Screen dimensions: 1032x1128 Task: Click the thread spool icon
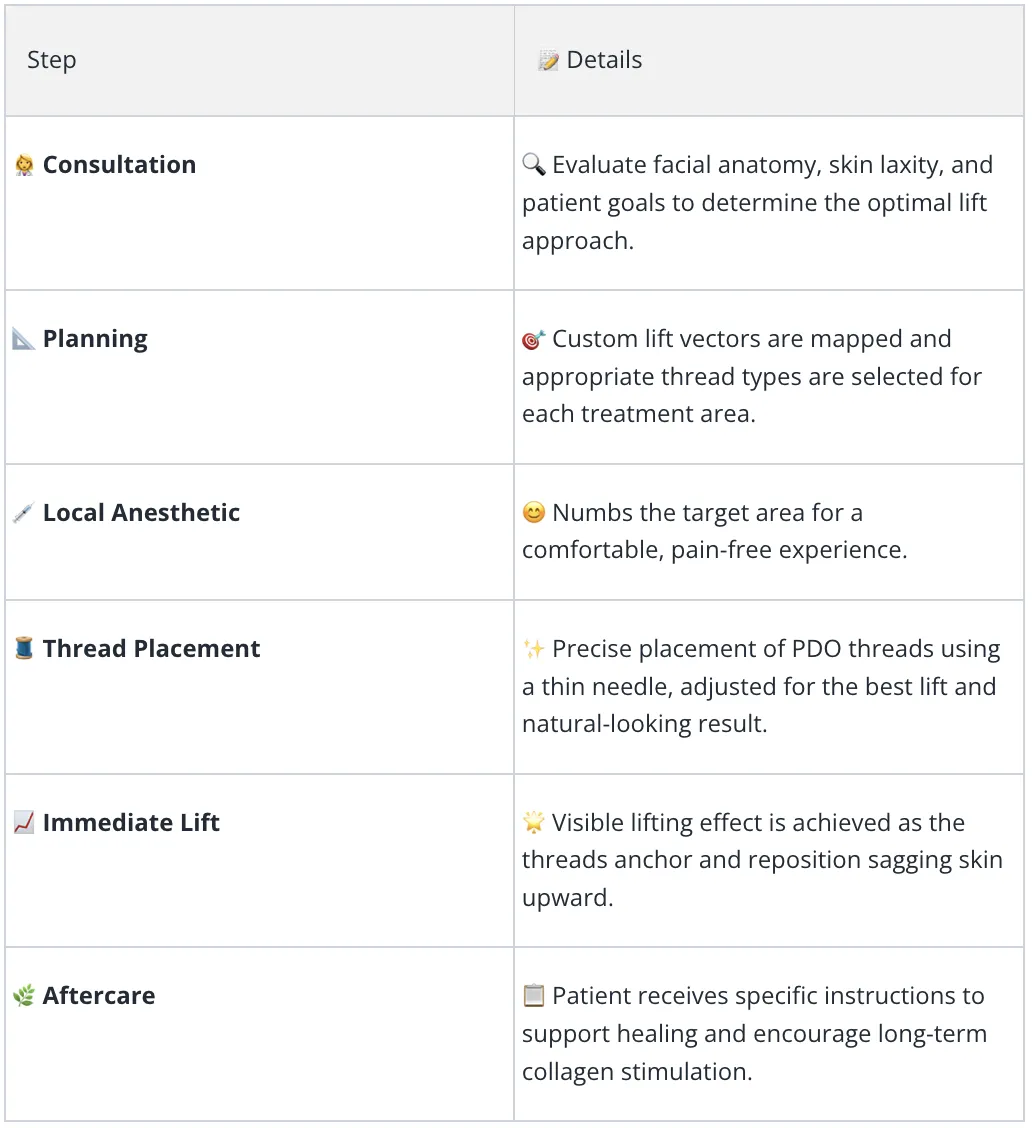click(x=24, y=648)
